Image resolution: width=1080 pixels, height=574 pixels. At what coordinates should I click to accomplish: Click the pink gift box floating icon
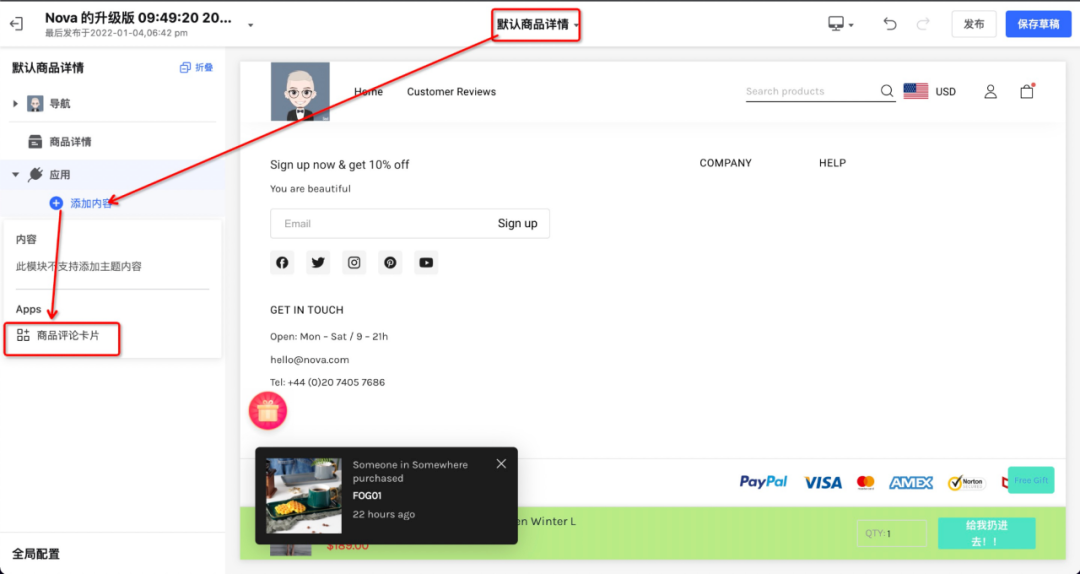(x=268, y=411)
